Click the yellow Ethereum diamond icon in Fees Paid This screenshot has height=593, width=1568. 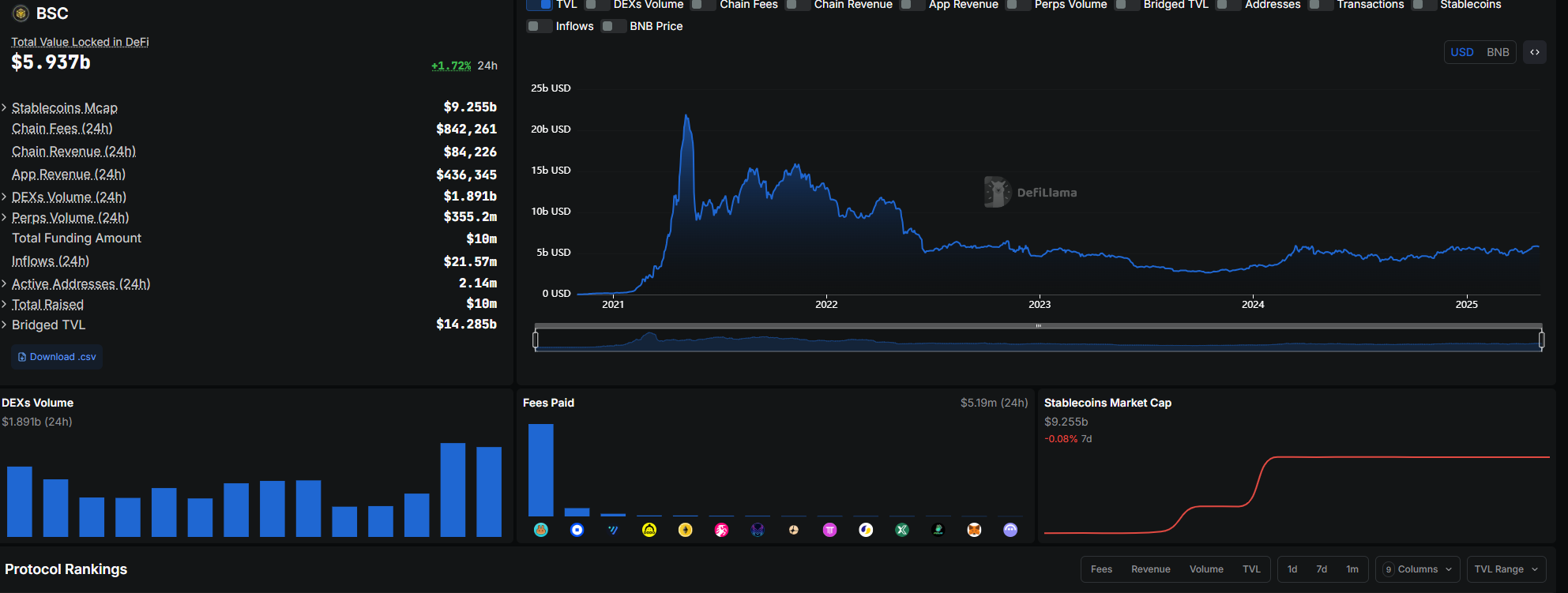685,530
